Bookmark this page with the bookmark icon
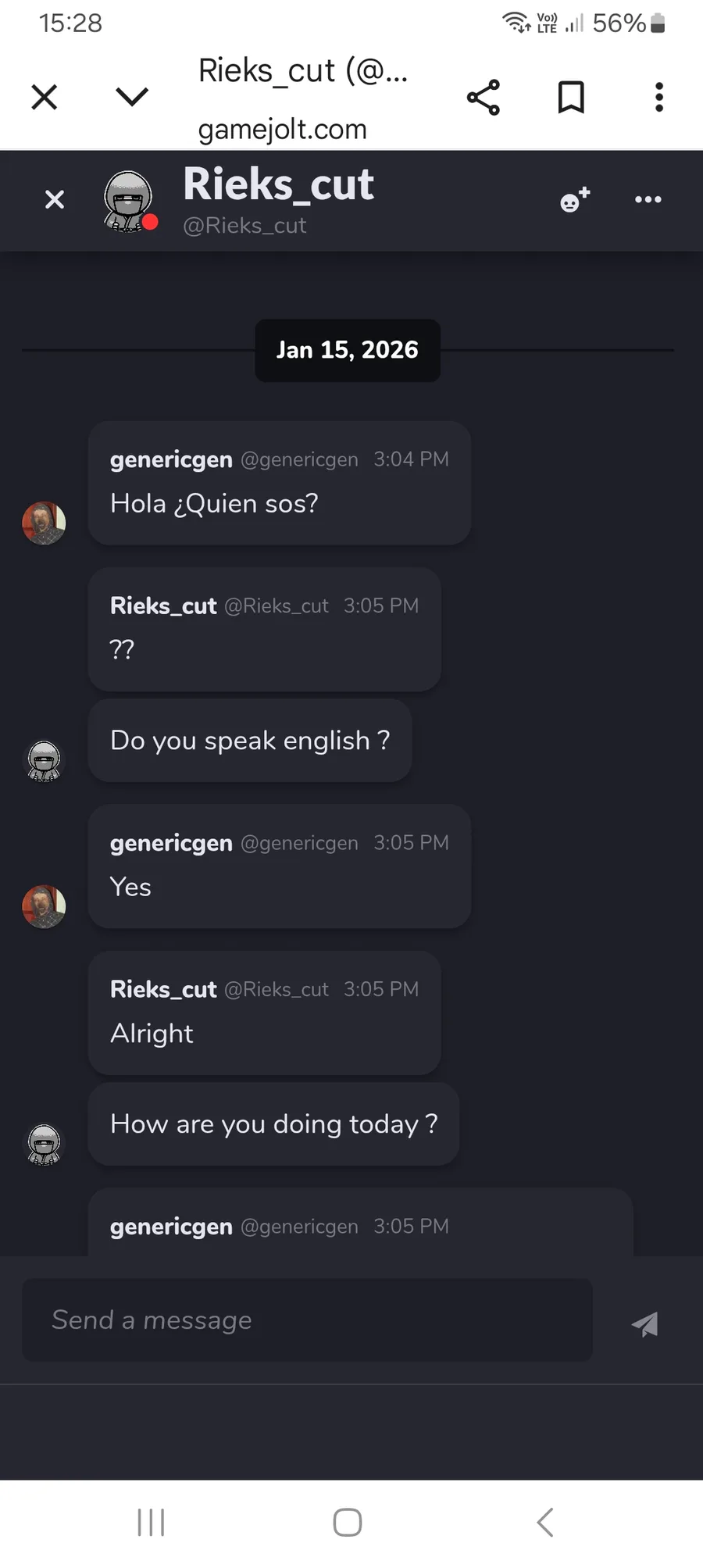Viewport: 703px width, 1568px height. click(x=571, y=97)
